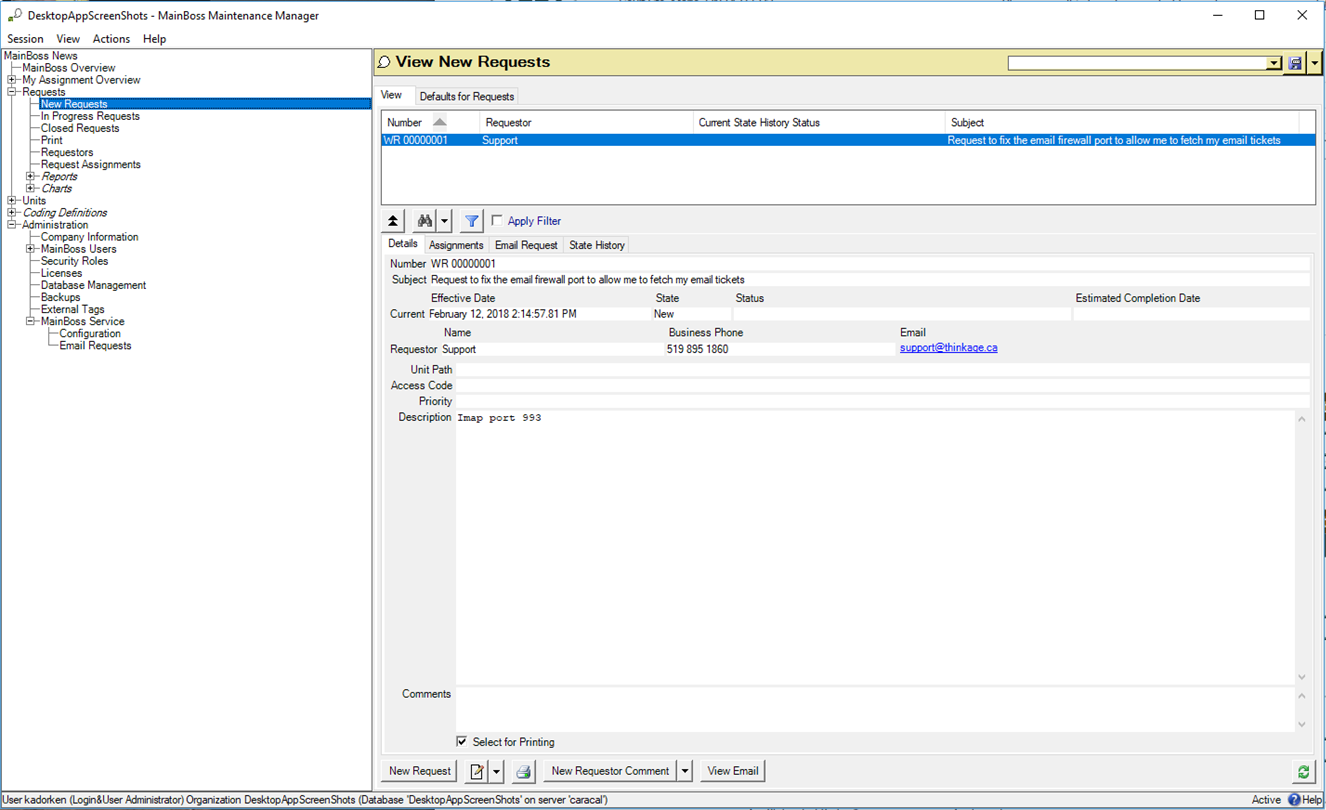Open the support@thinkage.ca email link

click(948, 348)
